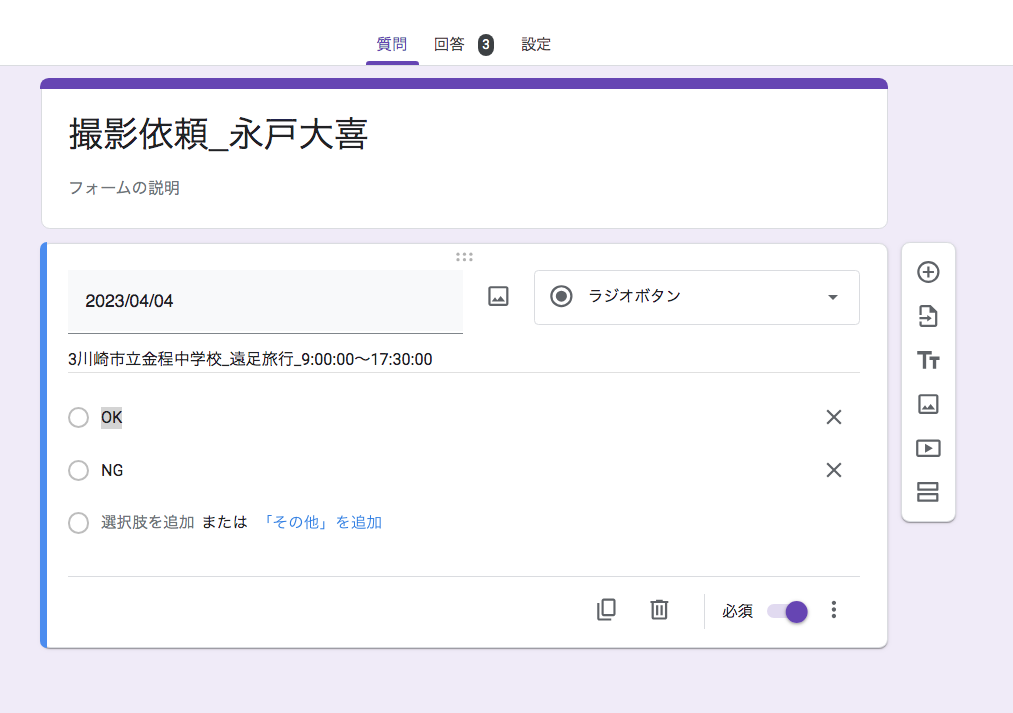Image resolution: width=1013 pixels, height=713 pixels.
Task: Click the 2023/04/04 question title field
Action: pyautogui.click(x=265, y=301)
